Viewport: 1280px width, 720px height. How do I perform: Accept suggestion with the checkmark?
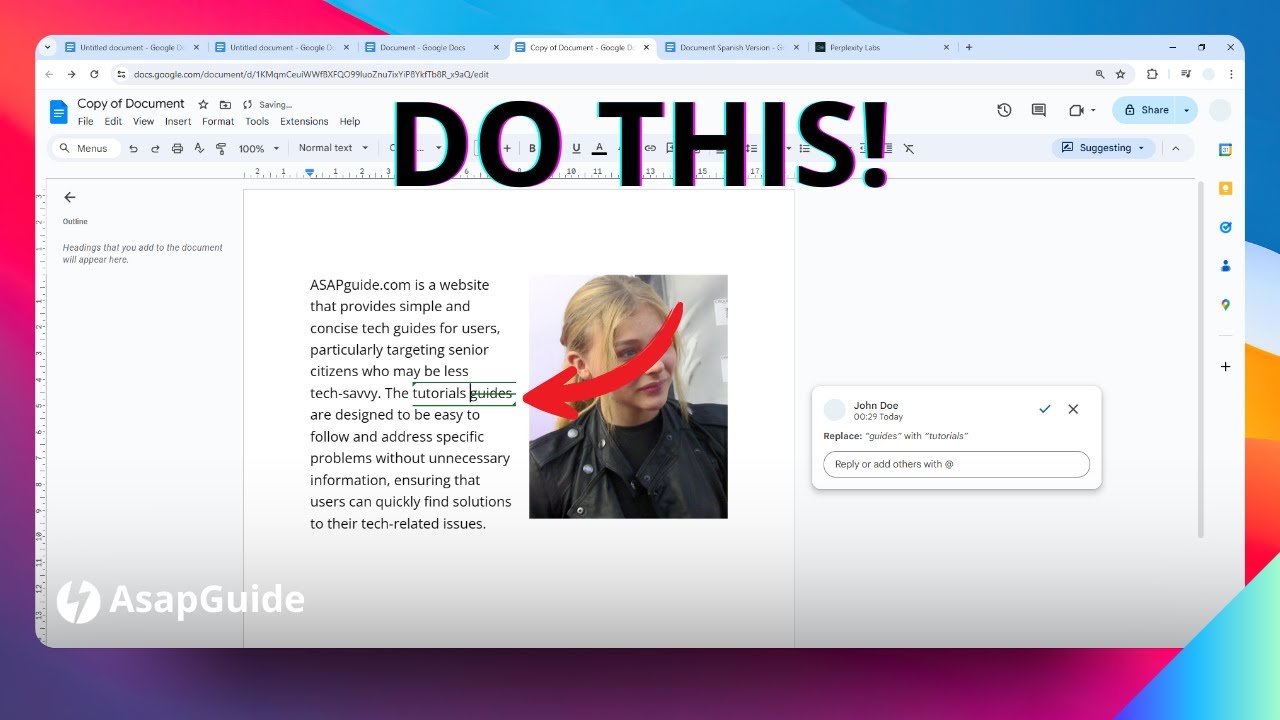[x=1045, y=409]
